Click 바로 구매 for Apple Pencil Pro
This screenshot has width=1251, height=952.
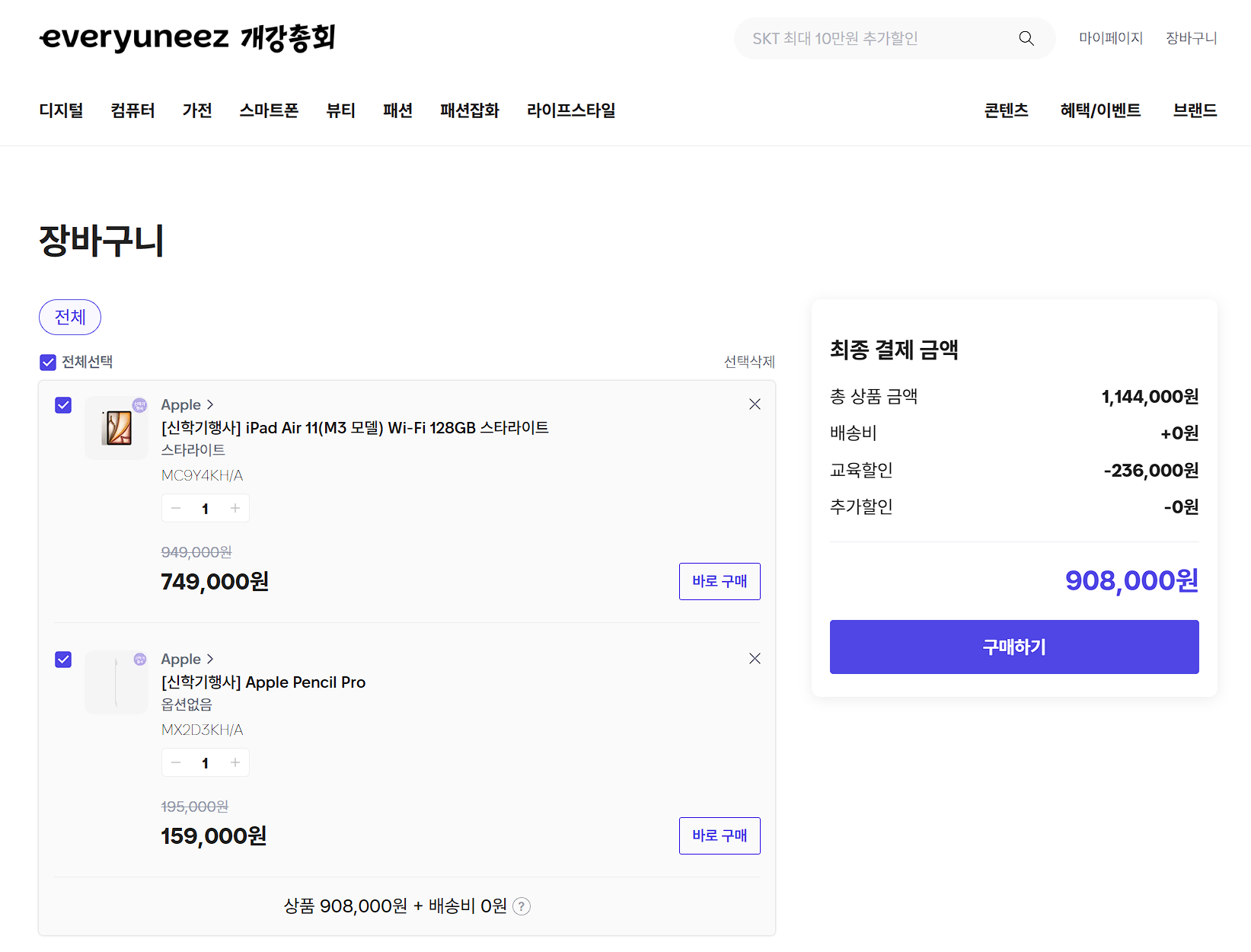tap(720, 835)
